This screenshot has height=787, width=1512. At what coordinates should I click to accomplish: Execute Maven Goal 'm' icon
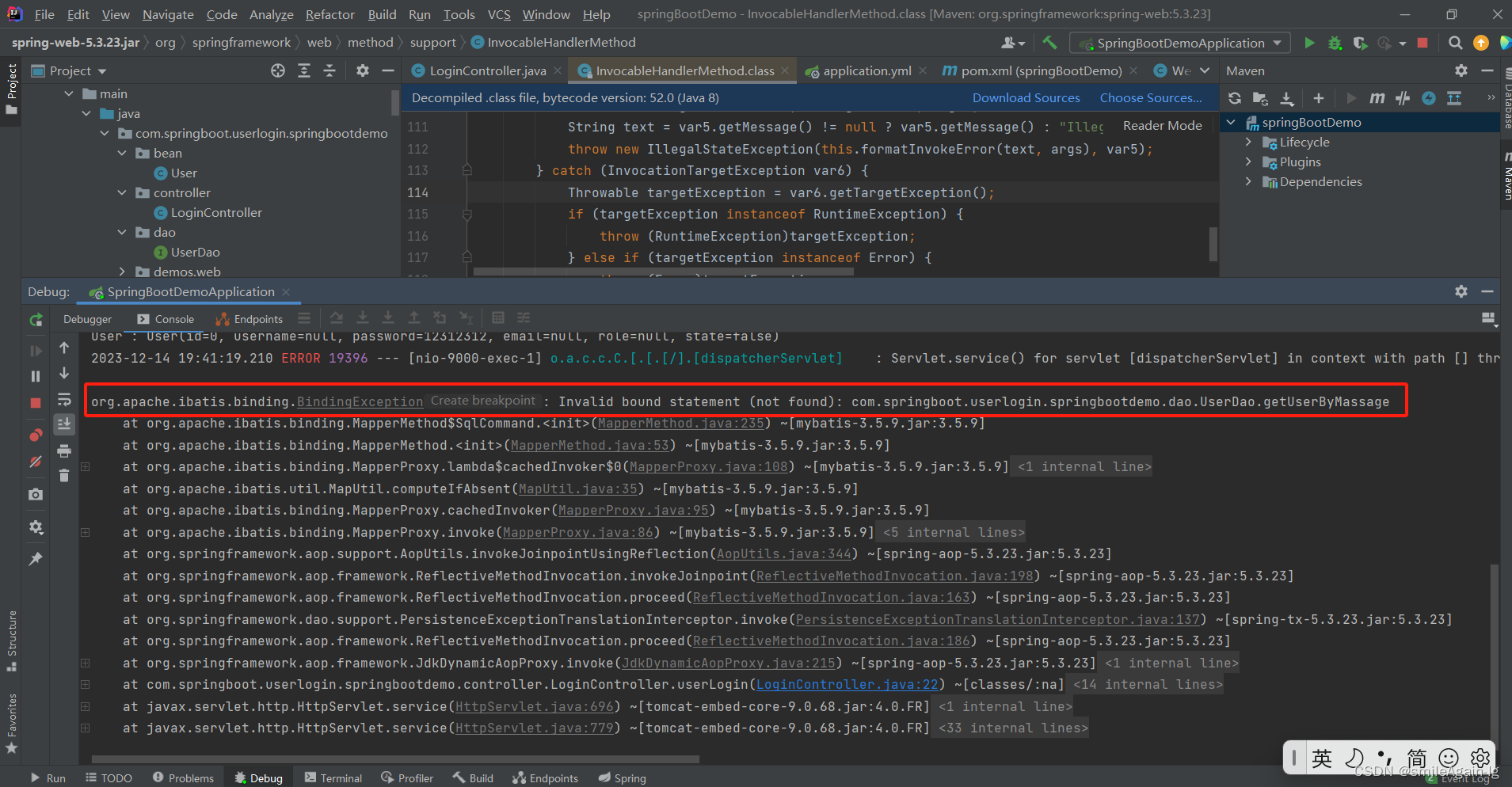[1377, 98]
